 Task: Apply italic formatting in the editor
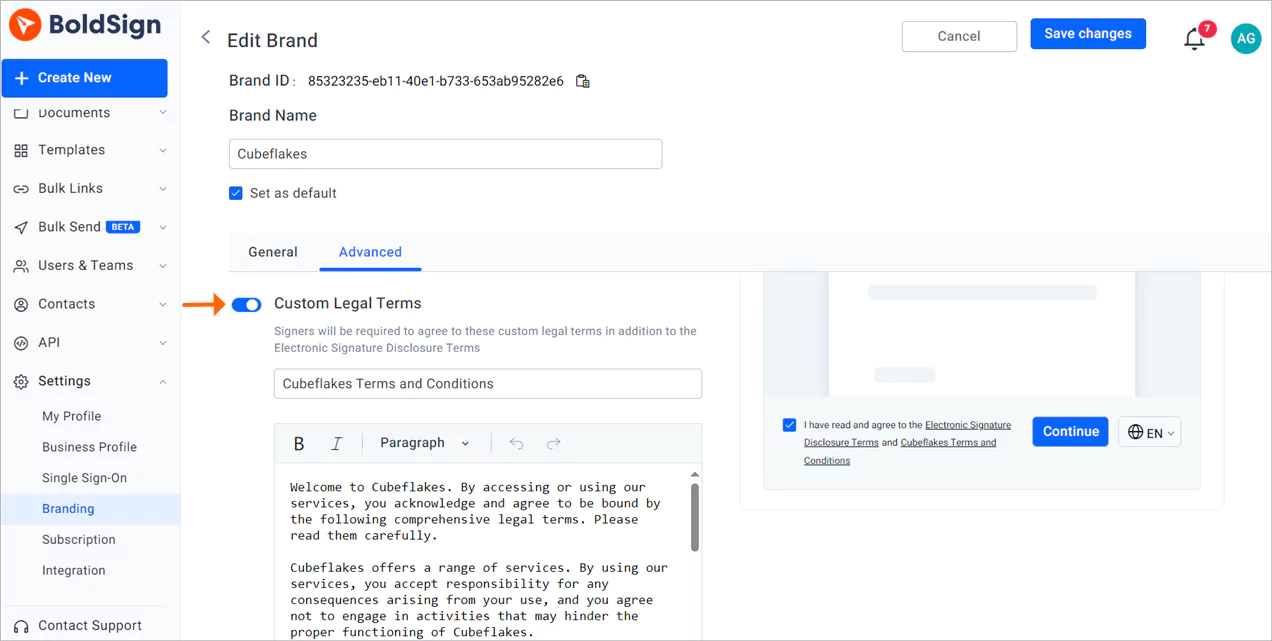pos(337,443)
